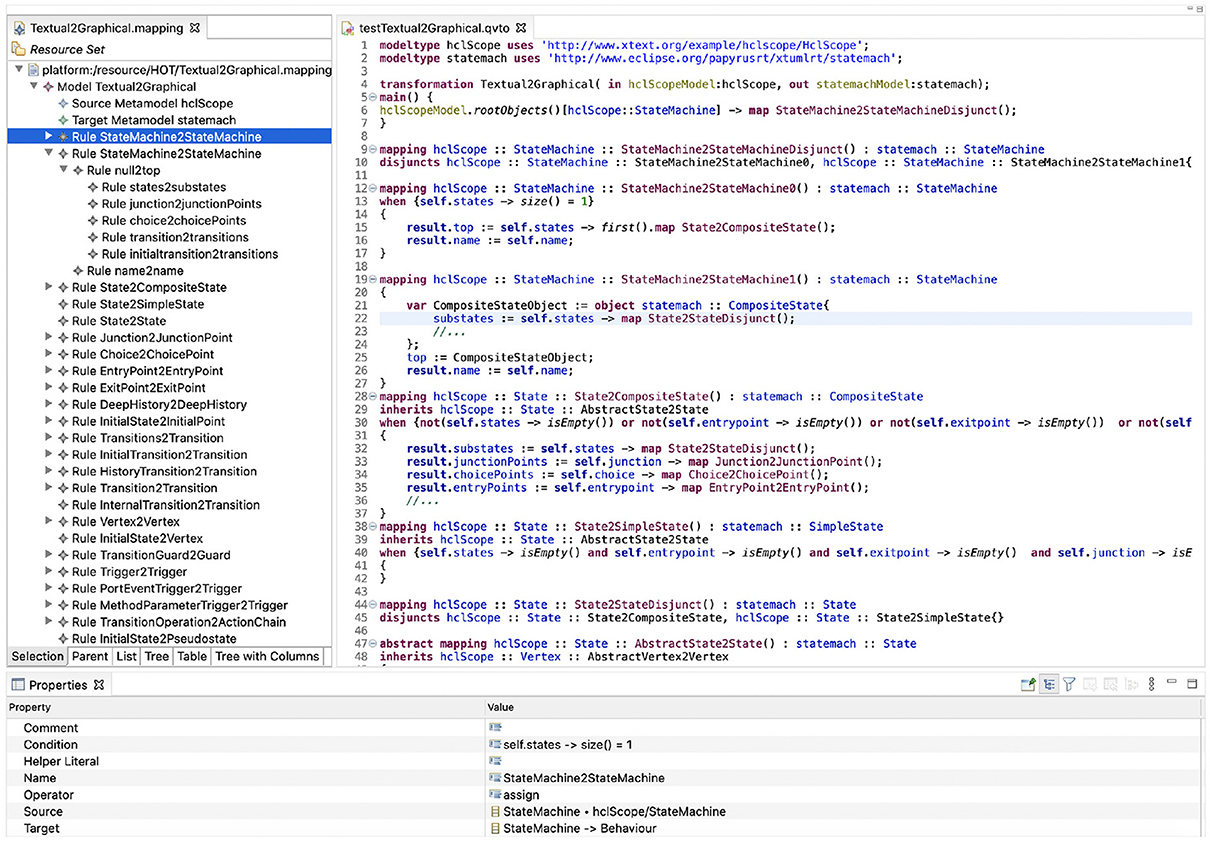Click the icon of Rule null2top
Image resolution: width=1210 pixels, height=841 pixels.
[77, 171]
